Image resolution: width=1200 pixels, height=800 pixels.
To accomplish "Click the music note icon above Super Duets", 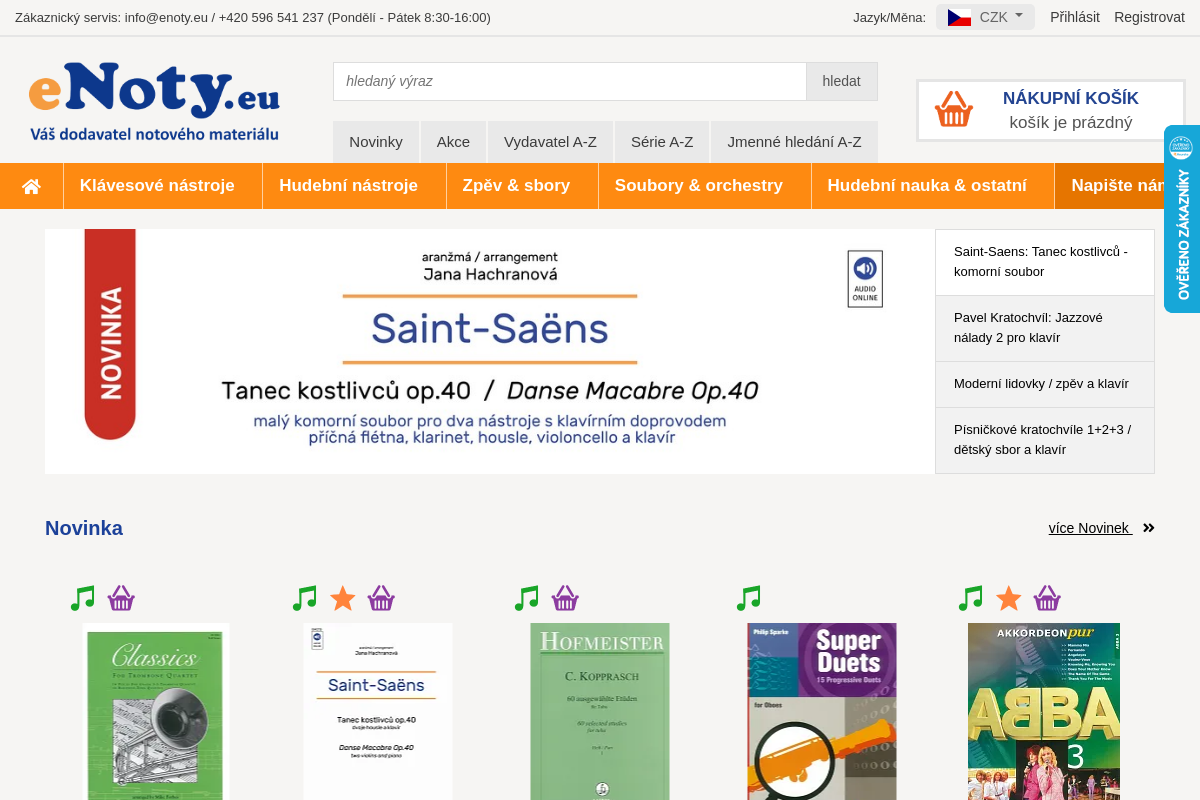I will point(749,598).
